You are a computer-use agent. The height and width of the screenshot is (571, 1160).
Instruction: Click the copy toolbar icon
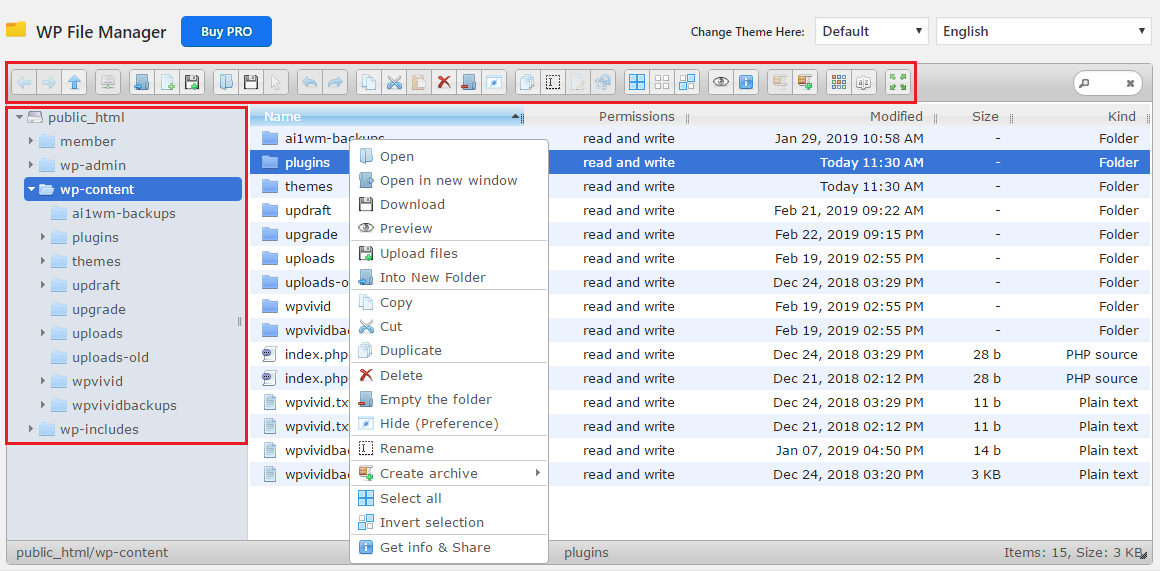(x=369, y=83)
